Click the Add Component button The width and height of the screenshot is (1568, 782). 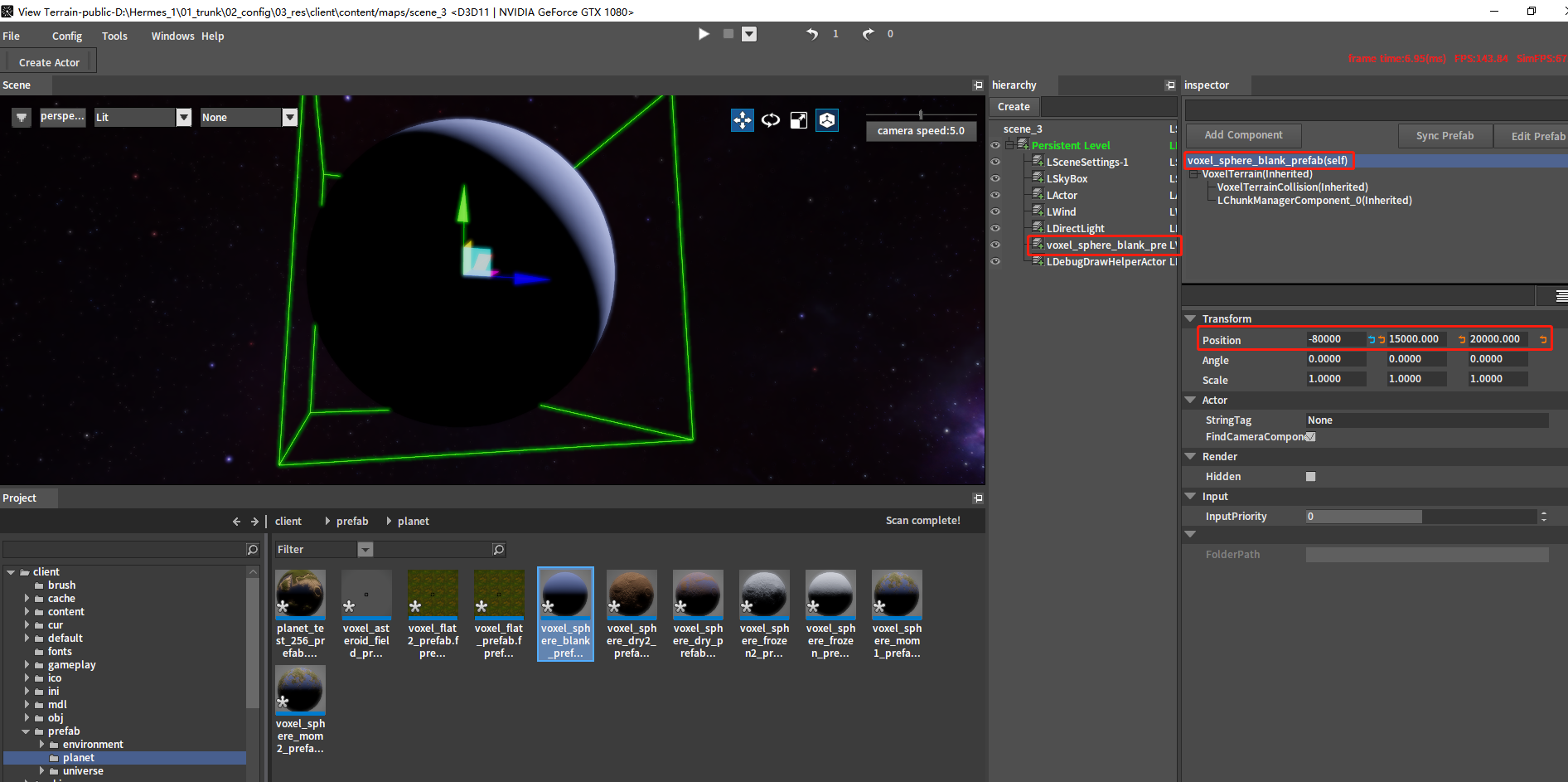1242,135
